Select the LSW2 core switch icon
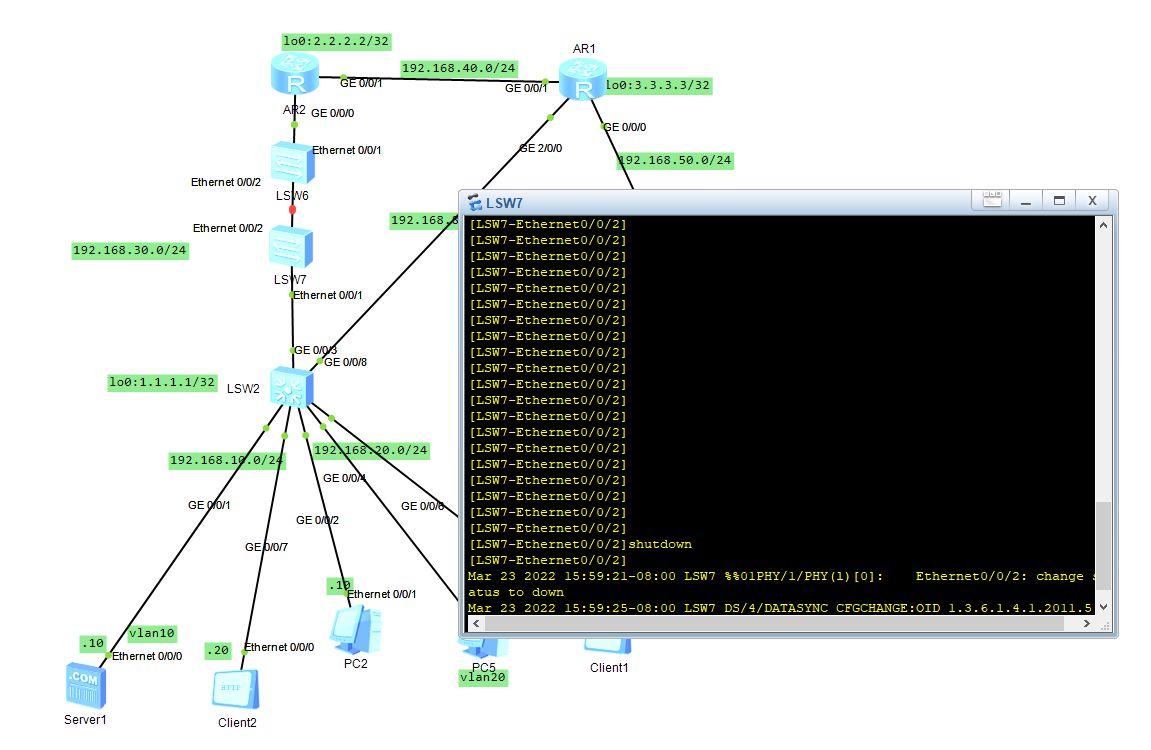 [x=291, y=387]
